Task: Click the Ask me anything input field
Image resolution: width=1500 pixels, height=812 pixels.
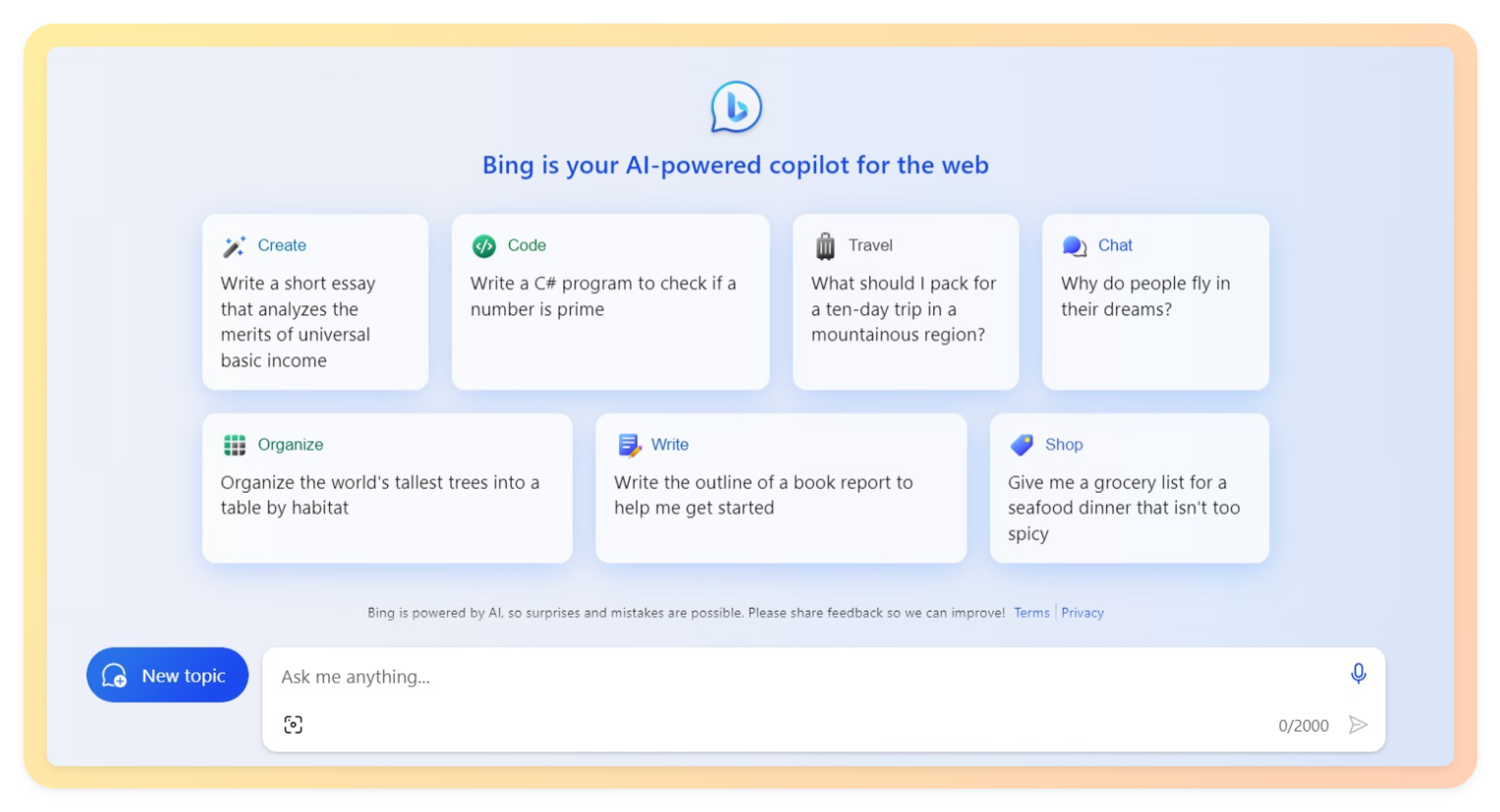Action: (x=688, y=676)
